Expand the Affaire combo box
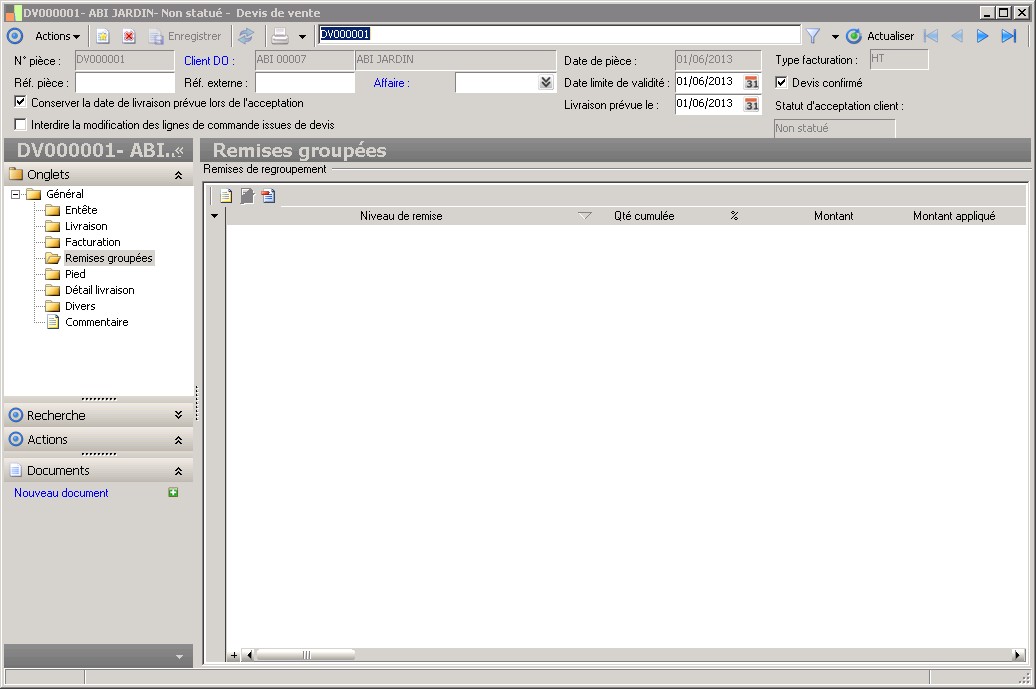The width and height of the screenshot is (1036, 689). (x=545, y=83)
